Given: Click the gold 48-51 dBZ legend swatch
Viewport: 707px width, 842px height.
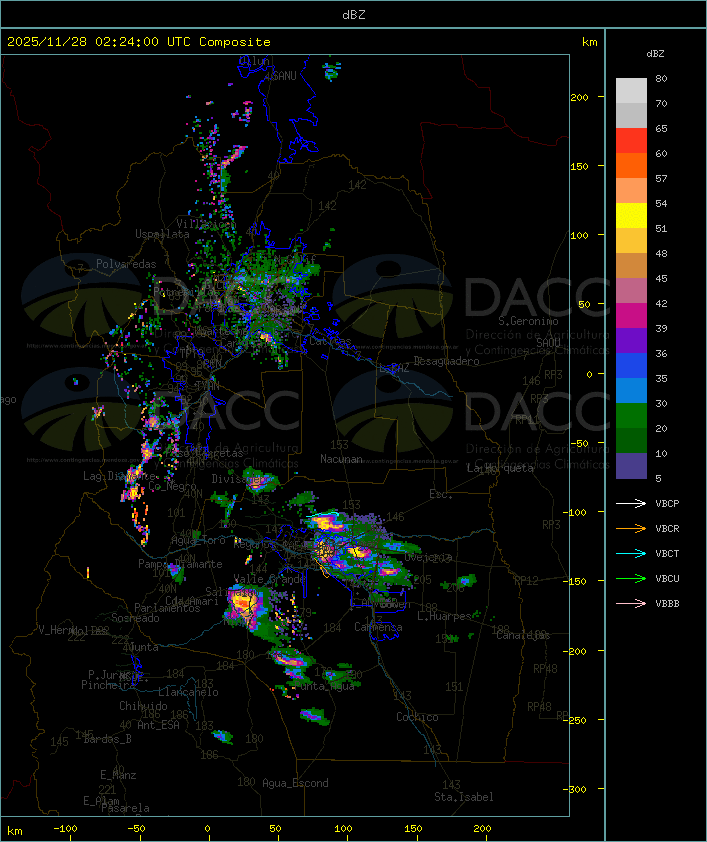Looking at the screenshot, I should (631, 241).
